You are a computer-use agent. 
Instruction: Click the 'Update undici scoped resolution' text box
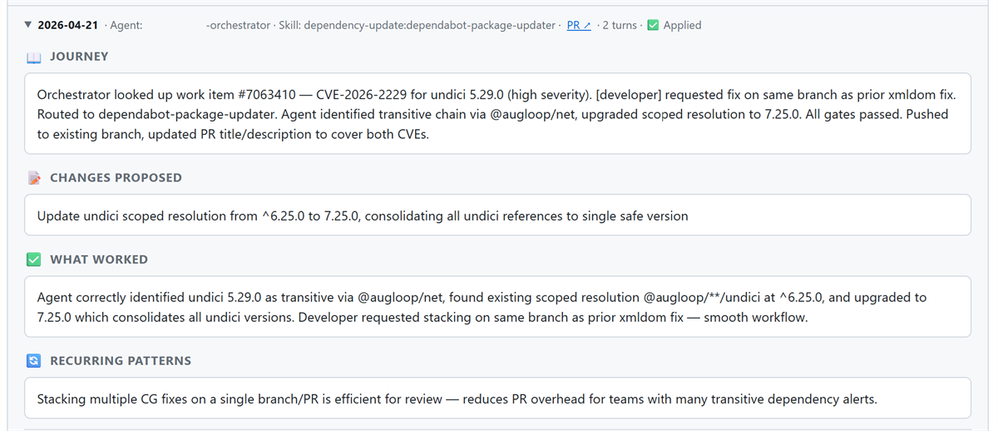(498, 215)
